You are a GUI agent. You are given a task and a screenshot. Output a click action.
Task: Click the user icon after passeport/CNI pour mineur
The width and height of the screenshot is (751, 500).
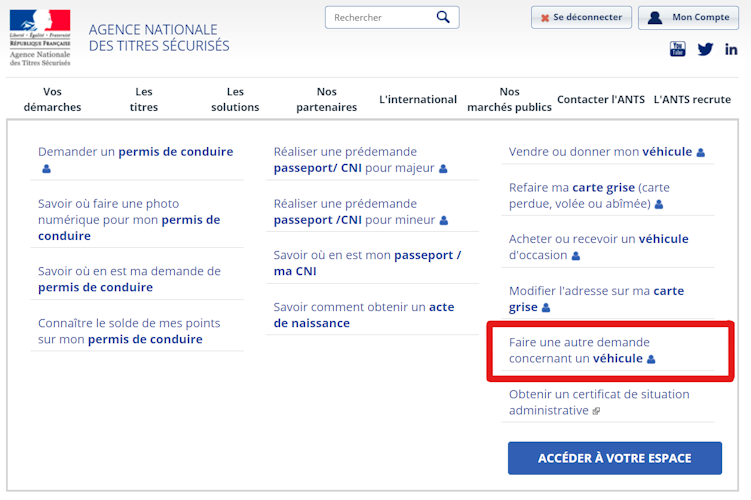click(x=444, y=220)
